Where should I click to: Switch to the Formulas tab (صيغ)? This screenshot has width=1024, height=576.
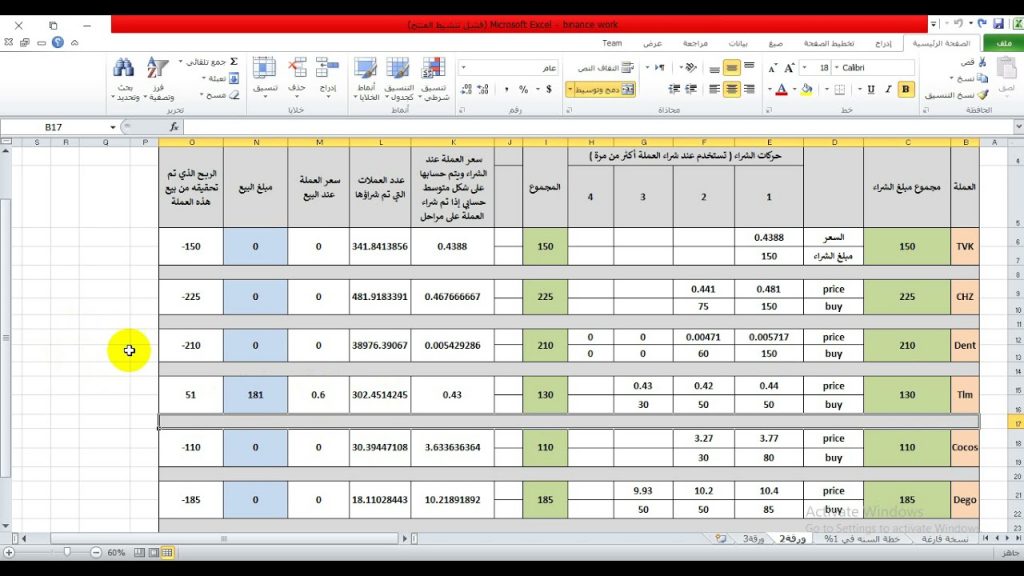point(775,43)
